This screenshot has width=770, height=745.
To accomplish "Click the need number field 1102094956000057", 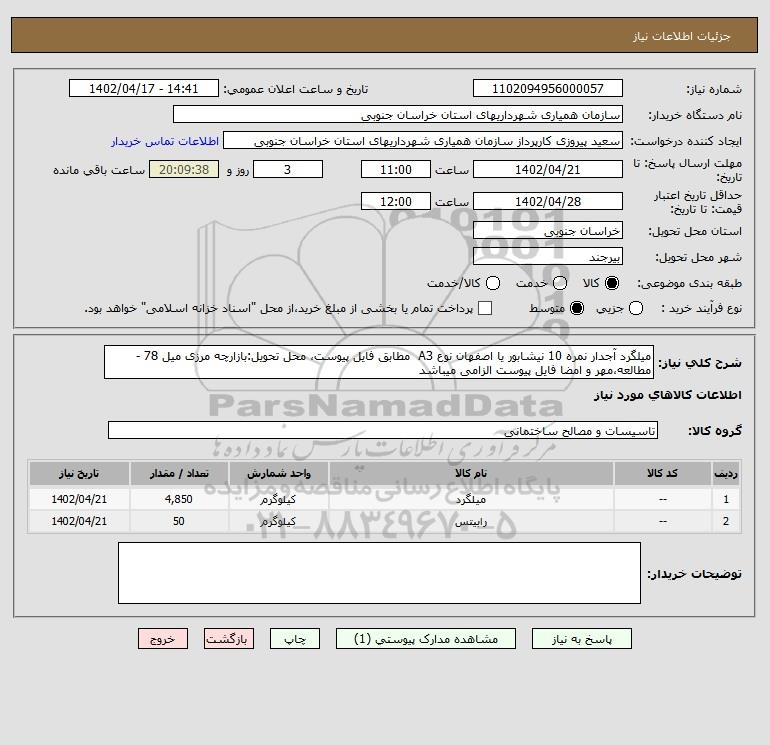I will [548, 88].
